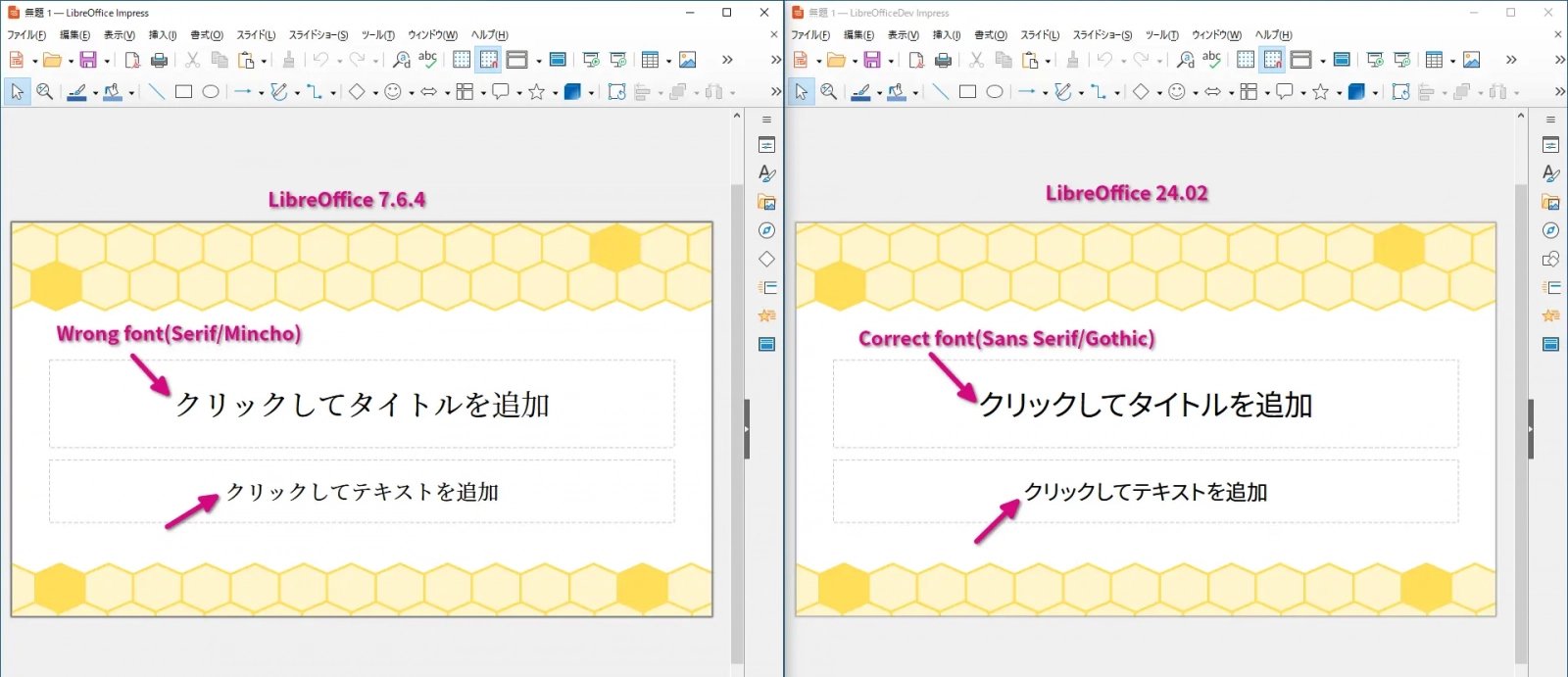This screenshot has height=677, width=1568.
Task: Click Spelling abc icon in left window
Action: [x=427, y=60]
